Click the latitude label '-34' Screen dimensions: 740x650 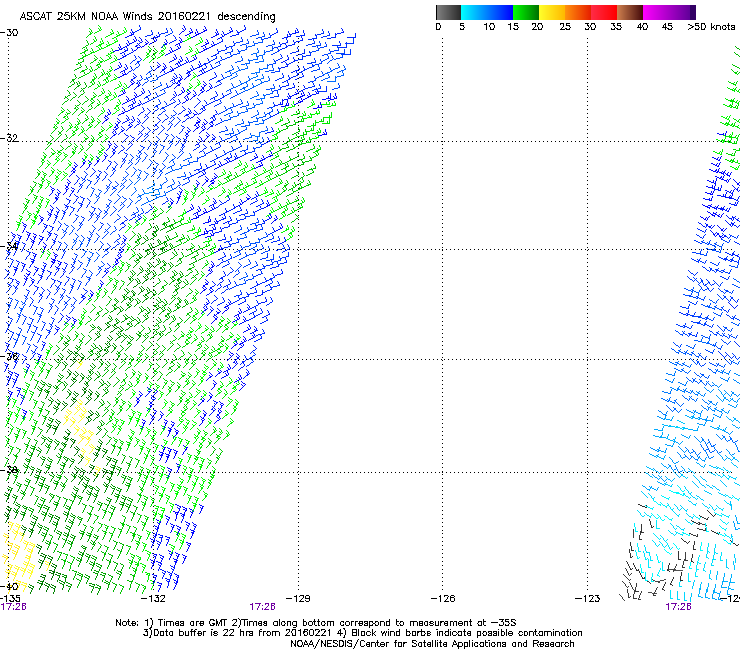[x=9, y=246]
